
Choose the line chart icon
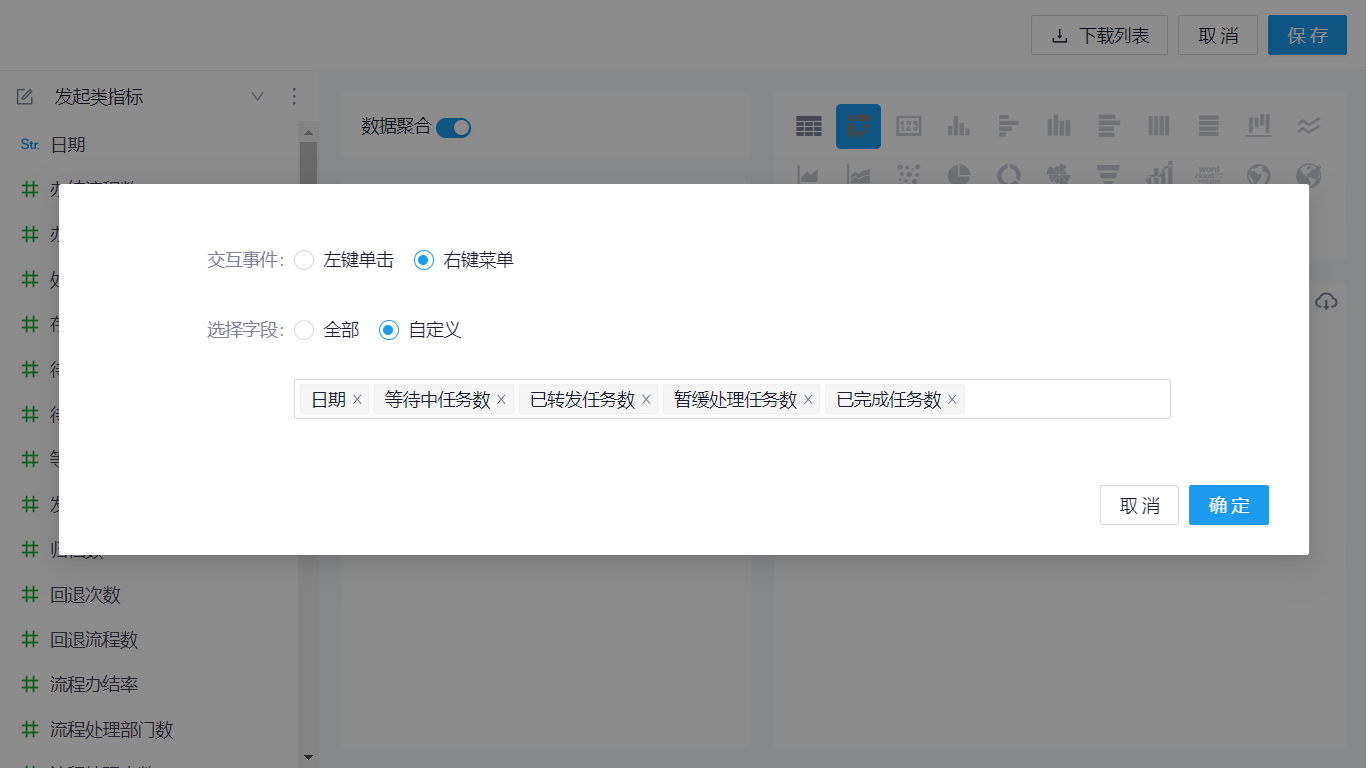[1308, 126]
